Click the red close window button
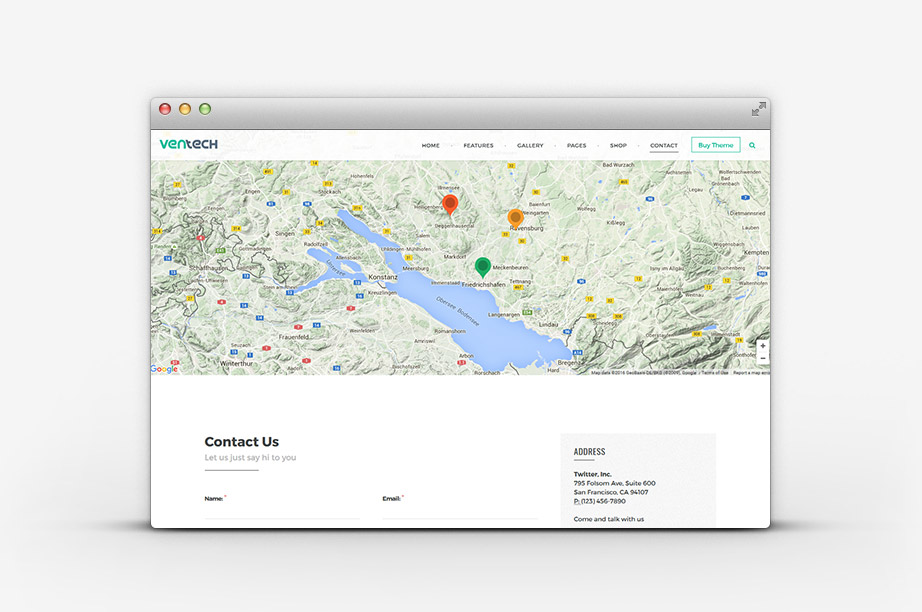 (165, 109)
